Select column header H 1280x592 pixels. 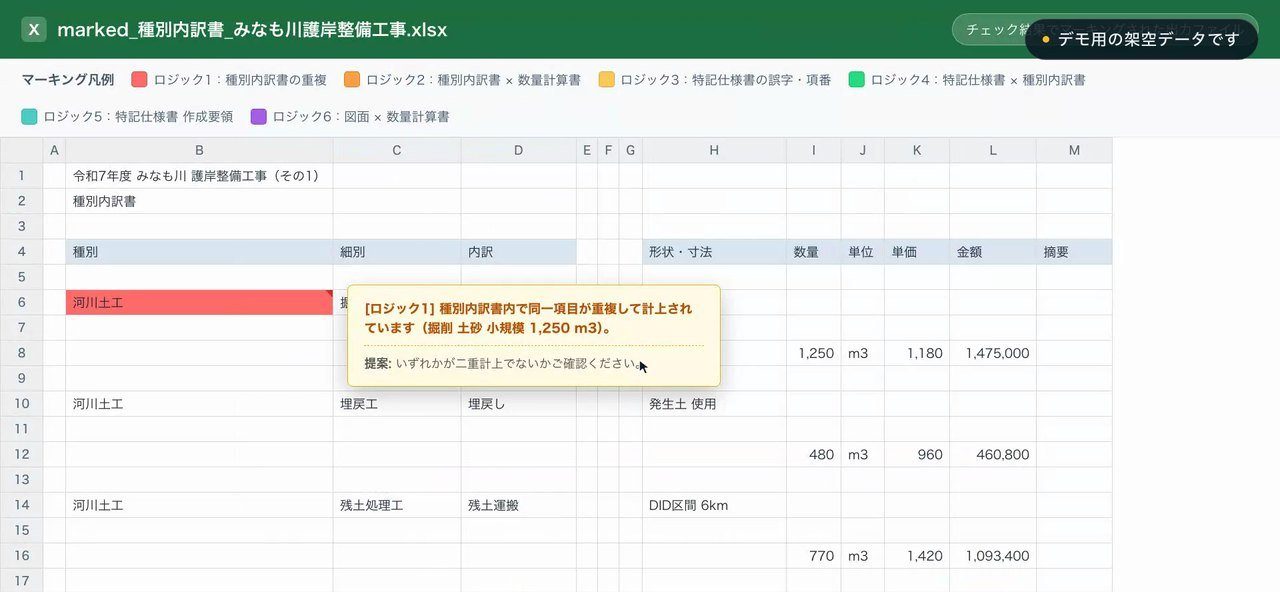tap(714, 150)
